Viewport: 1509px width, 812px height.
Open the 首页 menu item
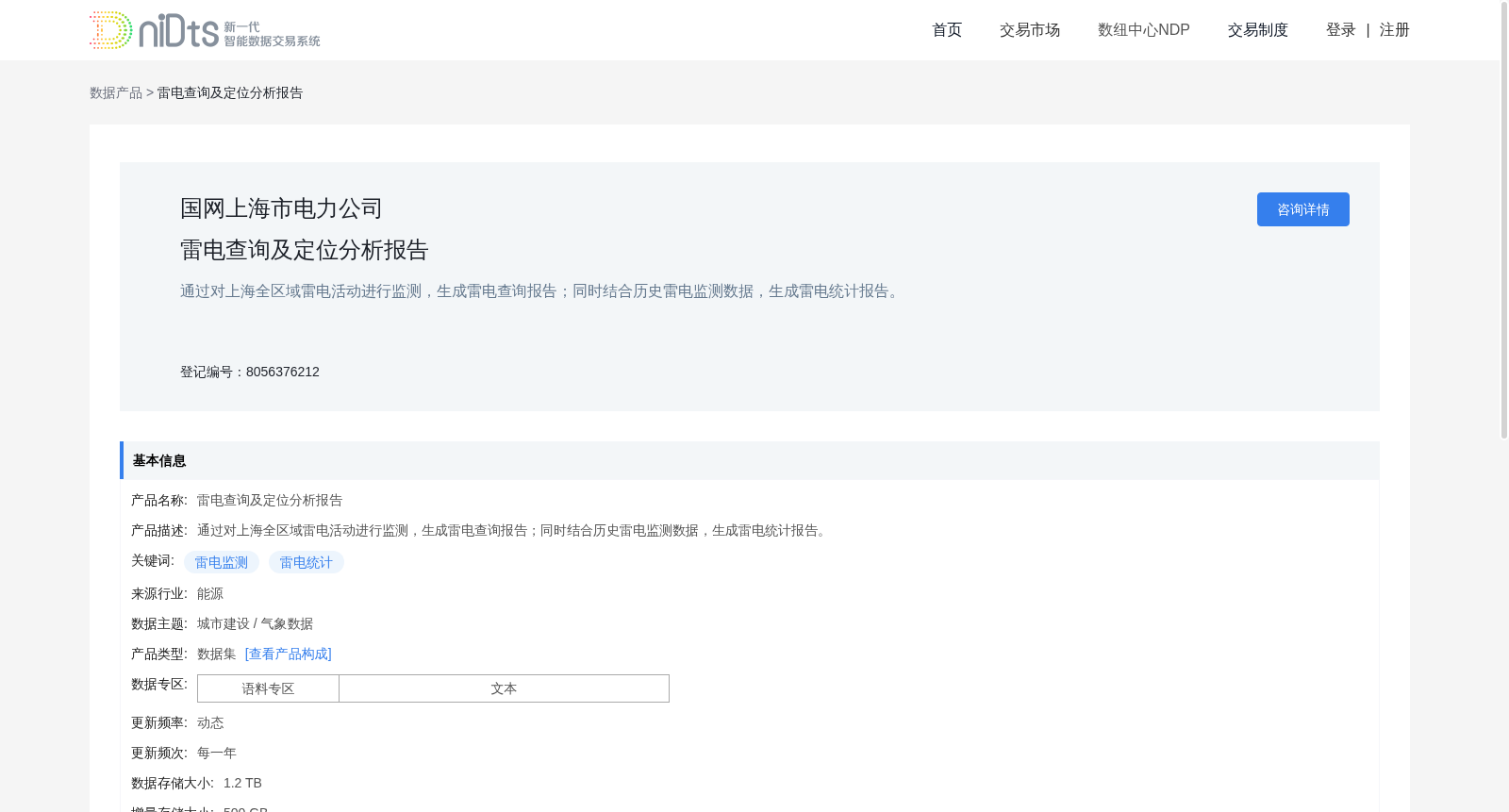[x=947, y=30]
